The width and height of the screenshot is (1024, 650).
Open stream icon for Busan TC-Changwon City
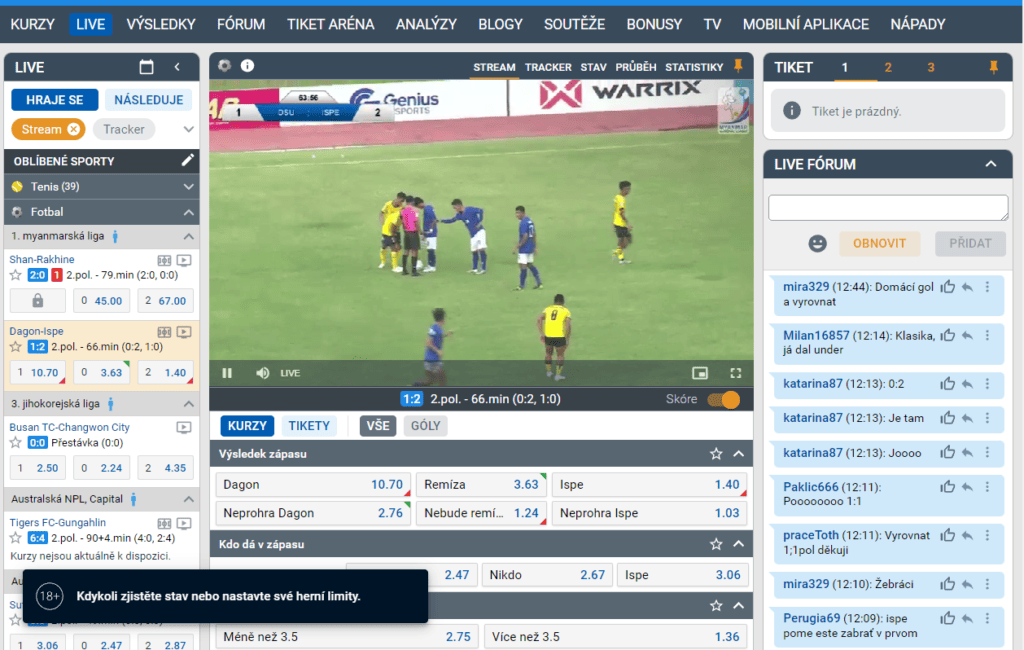pos(184,428)
